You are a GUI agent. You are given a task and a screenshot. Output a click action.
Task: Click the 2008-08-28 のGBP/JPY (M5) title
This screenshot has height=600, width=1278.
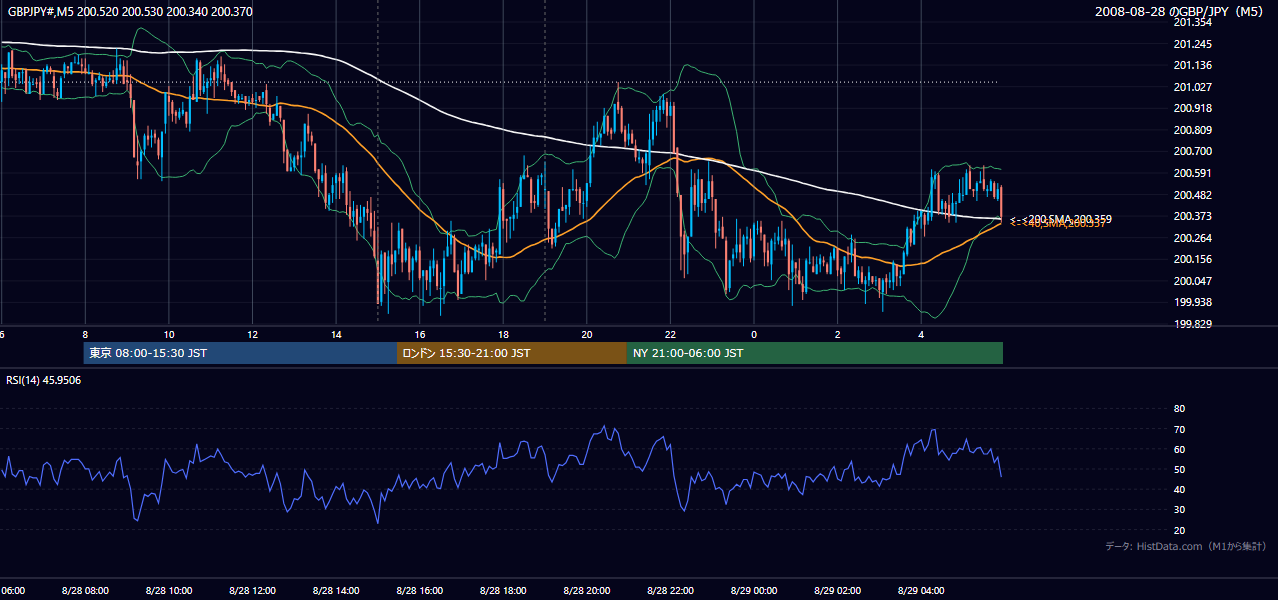pyautogui.click(x=1181, y=11)
